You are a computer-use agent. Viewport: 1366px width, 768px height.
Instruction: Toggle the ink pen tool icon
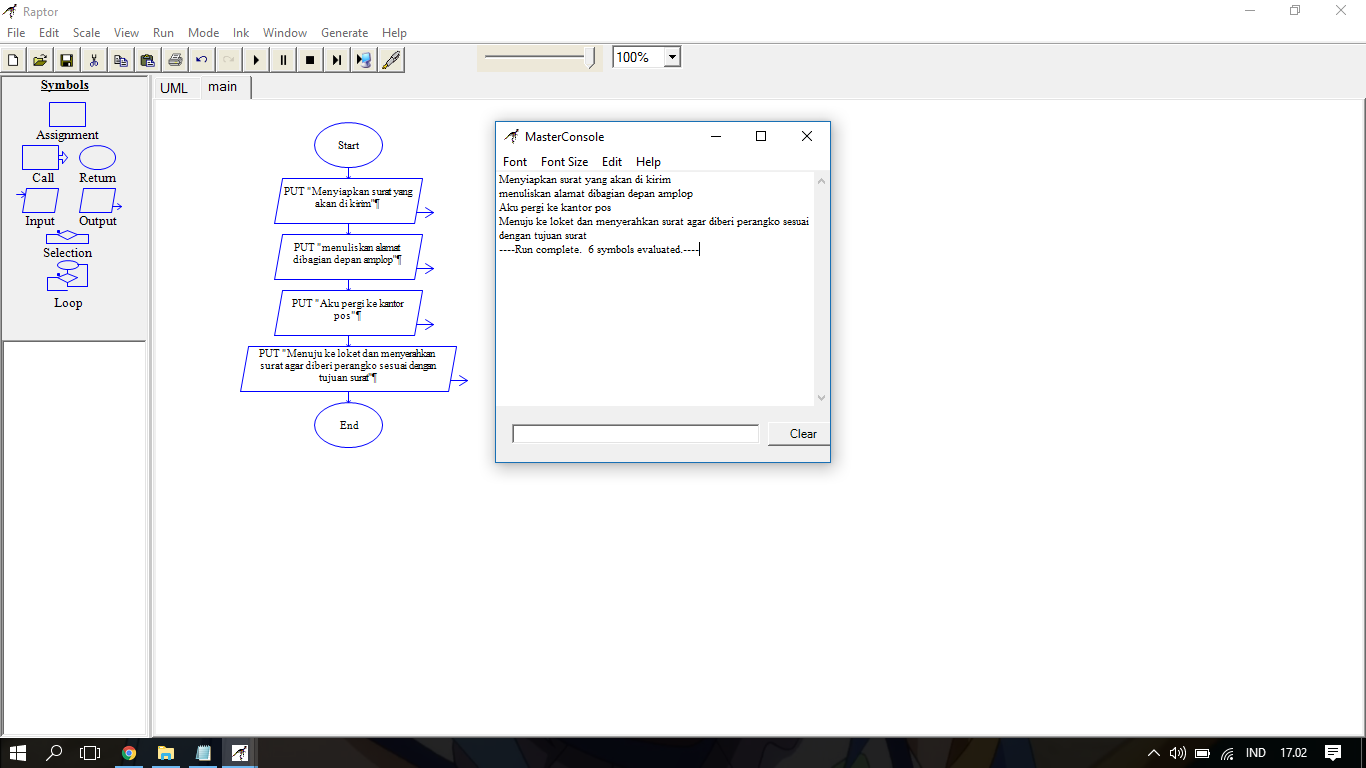(x=391, y=60)
